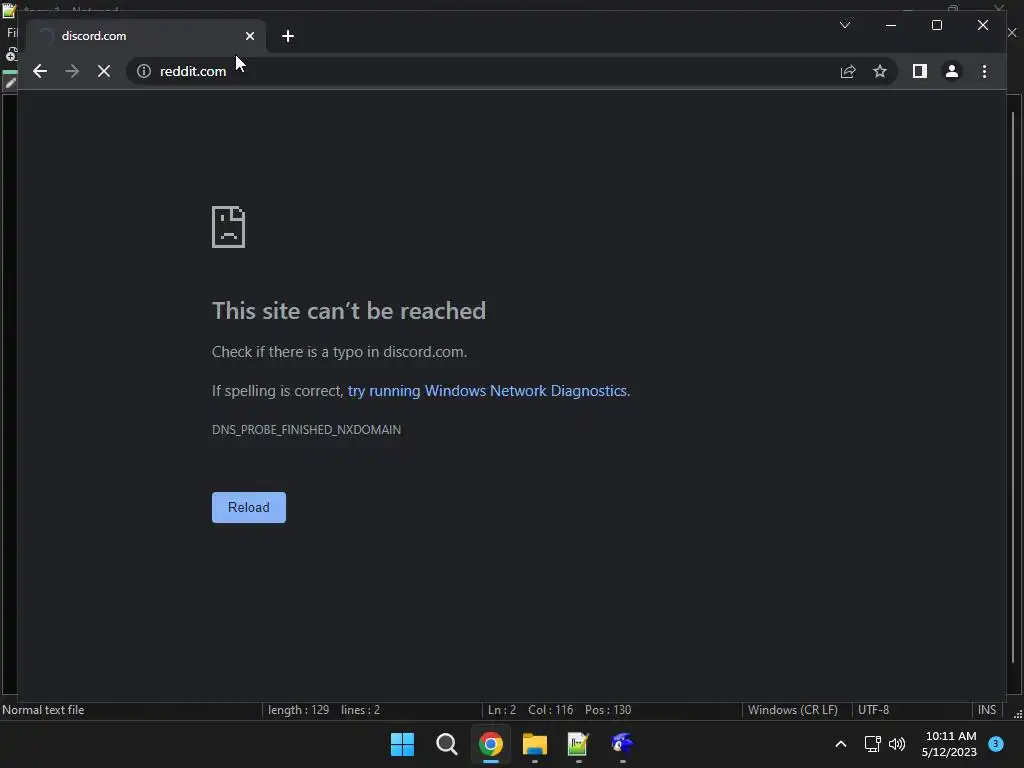The width and height of the screenshot is (1024, 768).
Task: Click the Reload button
Action: [x=249, y=507]
